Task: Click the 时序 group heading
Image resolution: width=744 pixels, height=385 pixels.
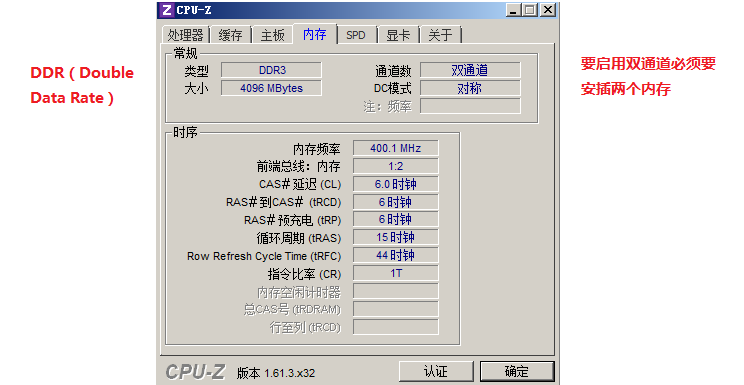Action: pos(185,132)
